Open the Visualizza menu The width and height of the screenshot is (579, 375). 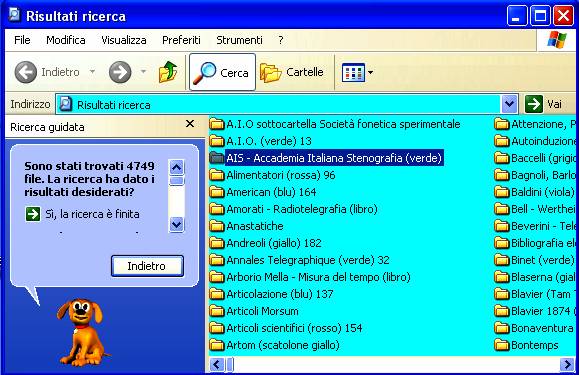pos(124,40)
